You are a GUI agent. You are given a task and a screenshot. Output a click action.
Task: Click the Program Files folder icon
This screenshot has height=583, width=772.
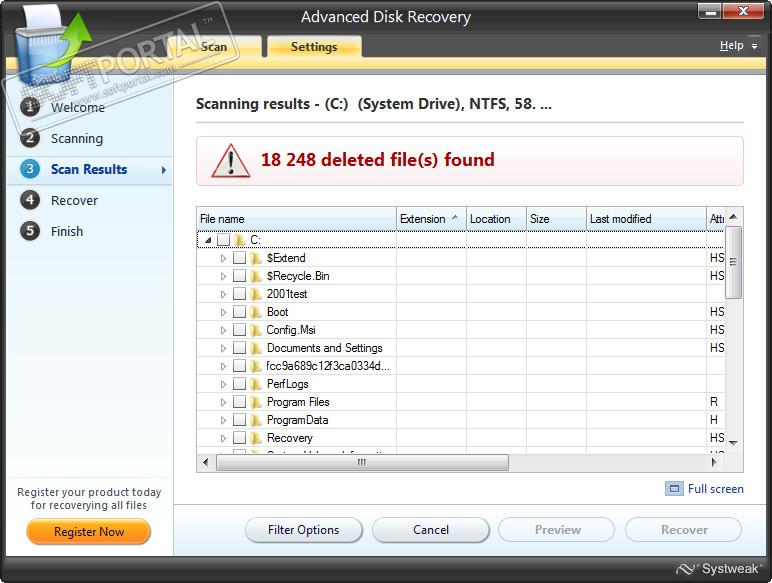click(x=255, y=402)
